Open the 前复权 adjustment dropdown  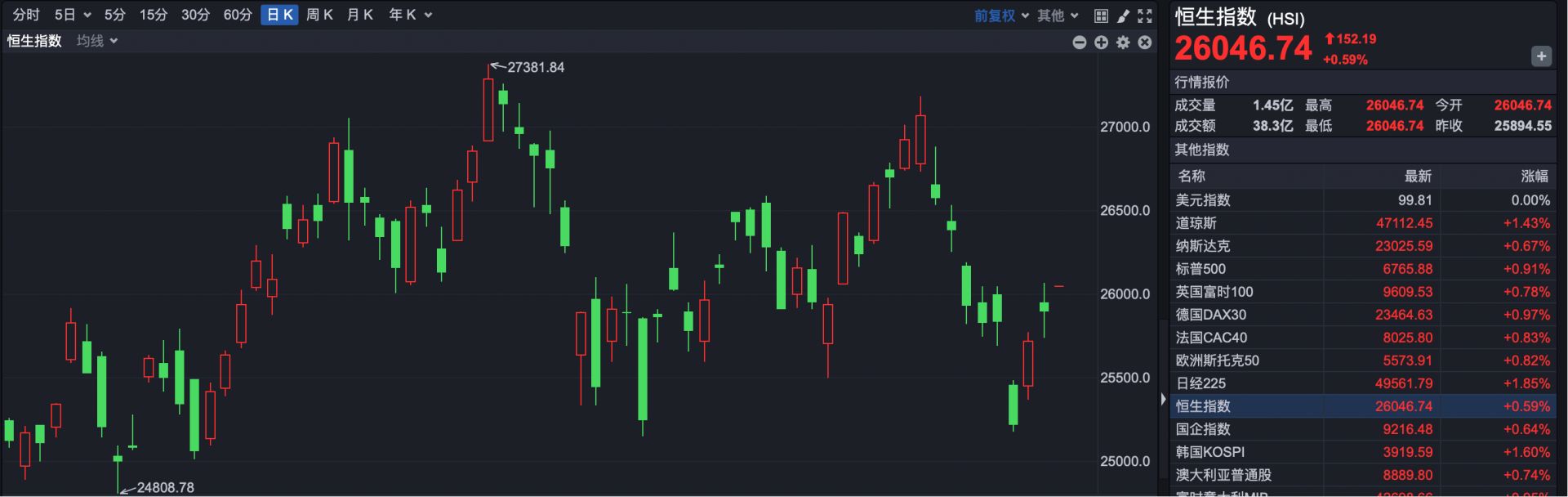(1000, 16)
